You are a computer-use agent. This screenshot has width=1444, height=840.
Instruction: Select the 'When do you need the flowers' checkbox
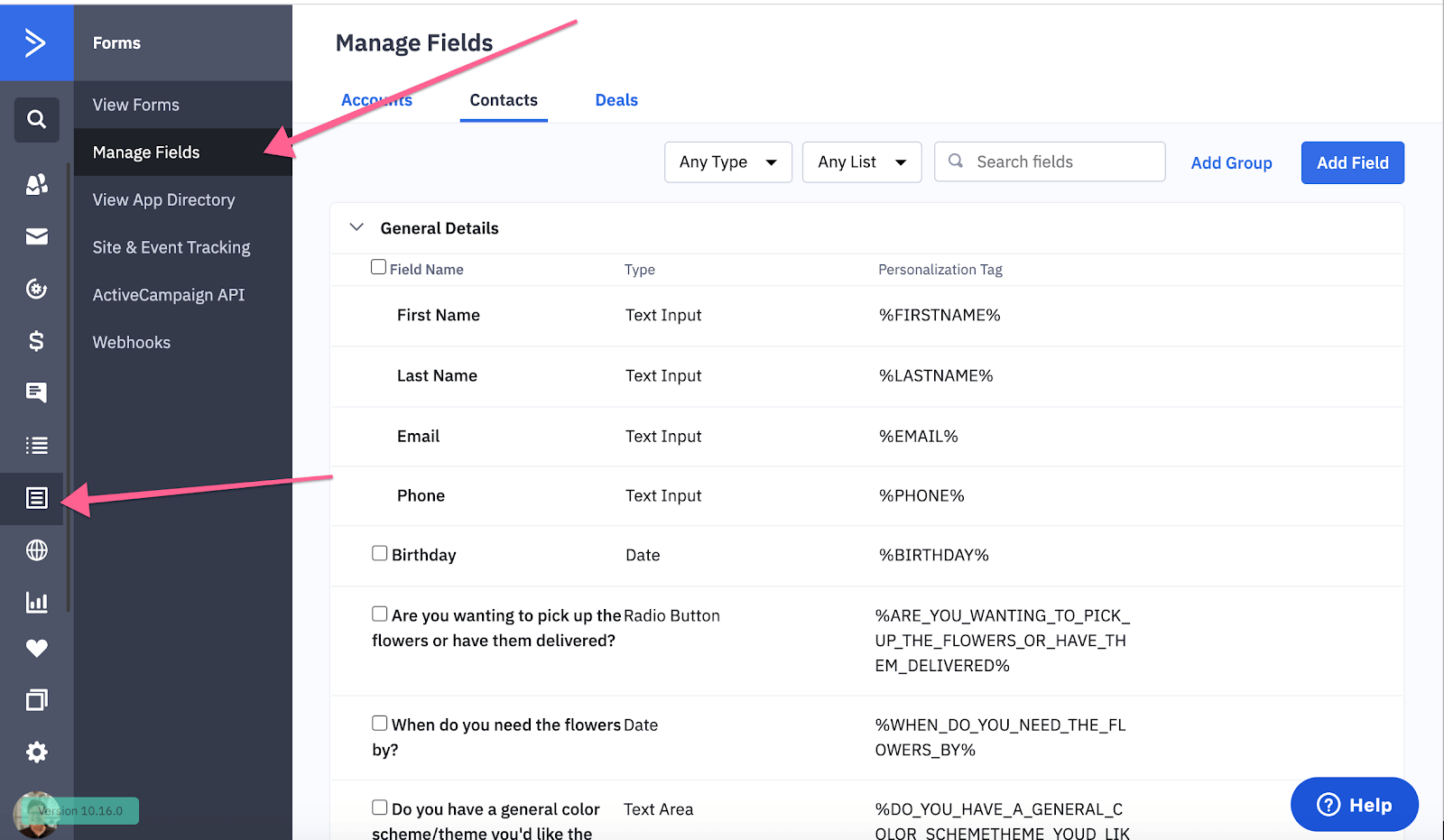380,723
